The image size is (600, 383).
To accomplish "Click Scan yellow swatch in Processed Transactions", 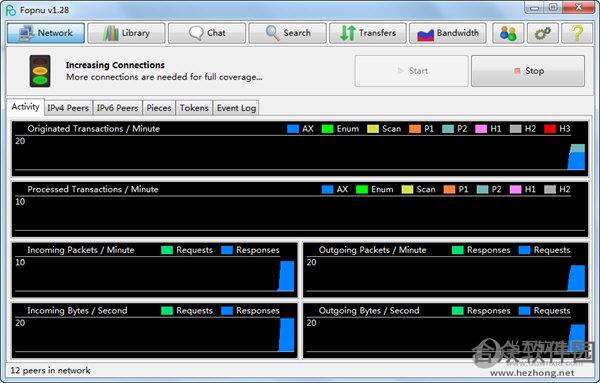I will (407, 189).
